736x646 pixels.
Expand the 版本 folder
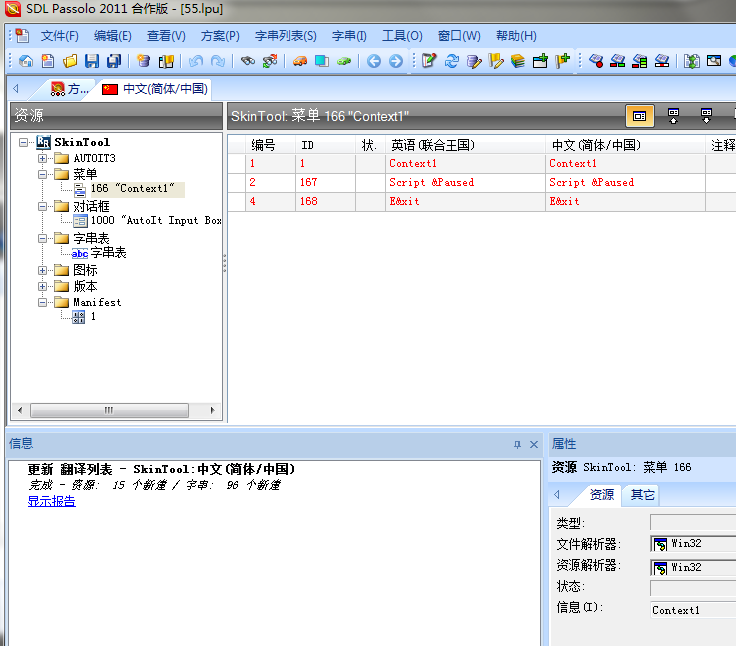tap(42, 286)
